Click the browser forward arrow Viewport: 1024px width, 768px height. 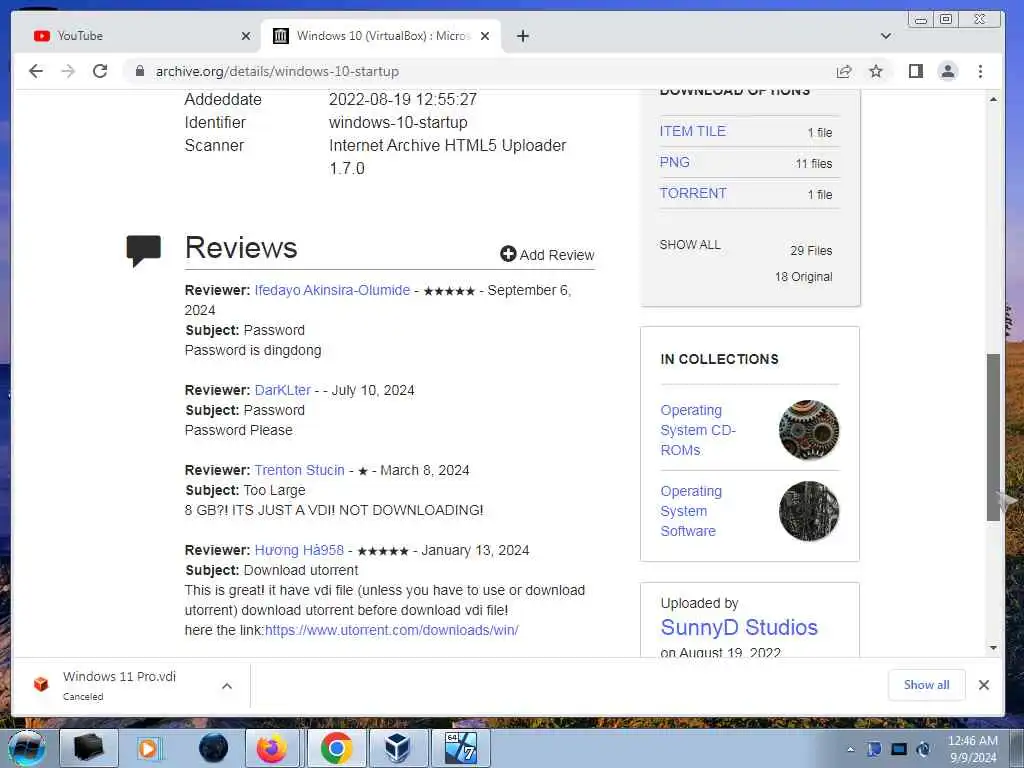click(x=68, y=71)
